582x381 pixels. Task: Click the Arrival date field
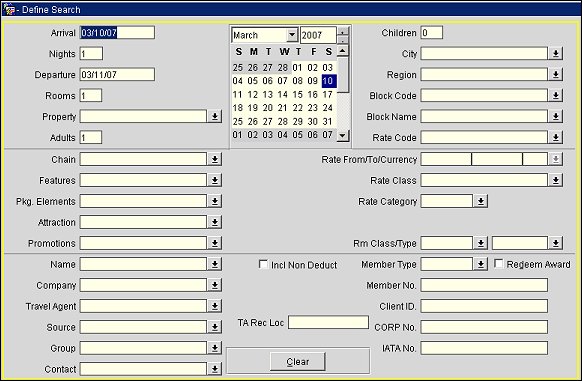tap(117, 33)
